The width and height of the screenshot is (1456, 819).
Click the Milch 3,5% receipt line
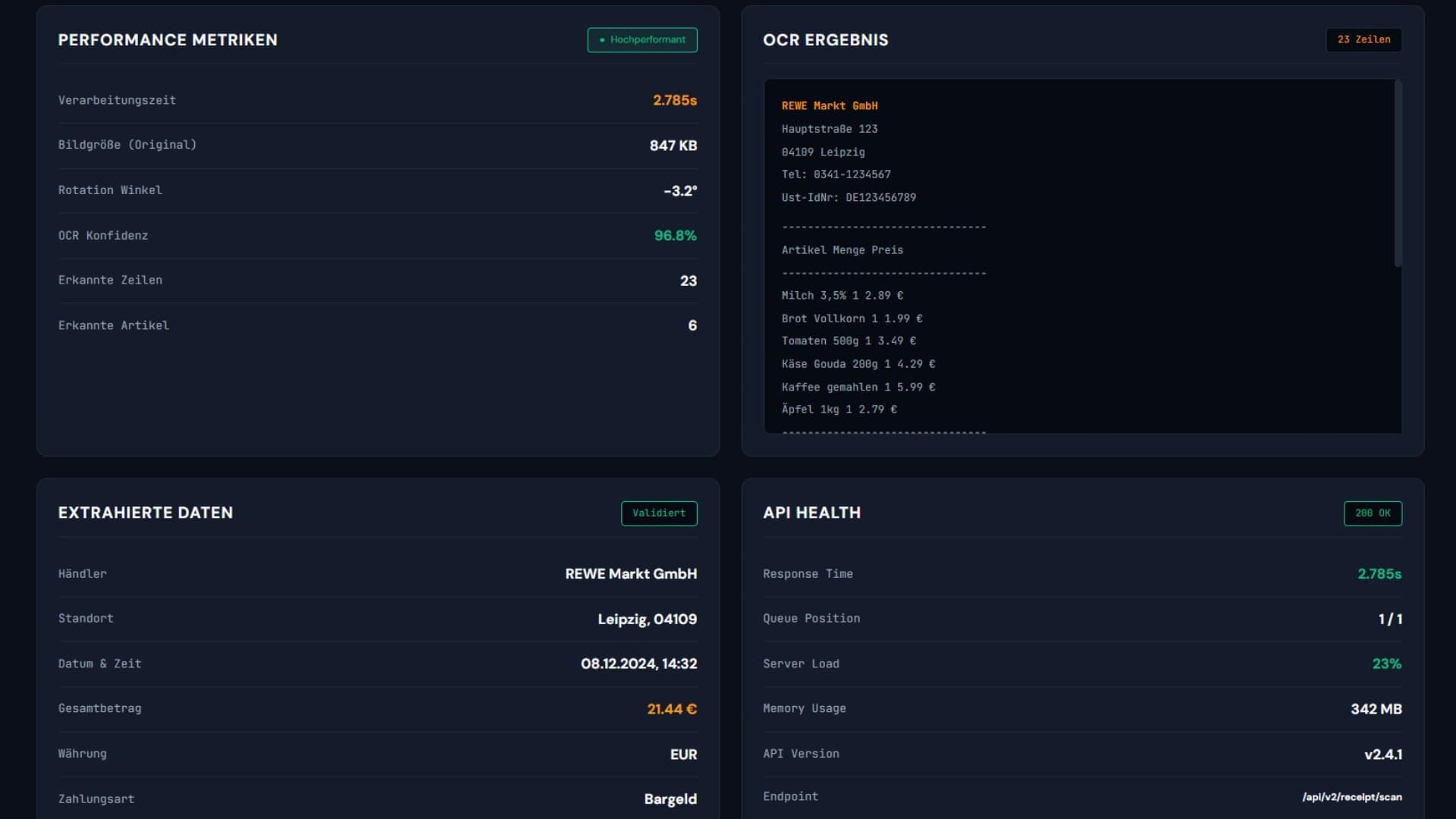843,296
